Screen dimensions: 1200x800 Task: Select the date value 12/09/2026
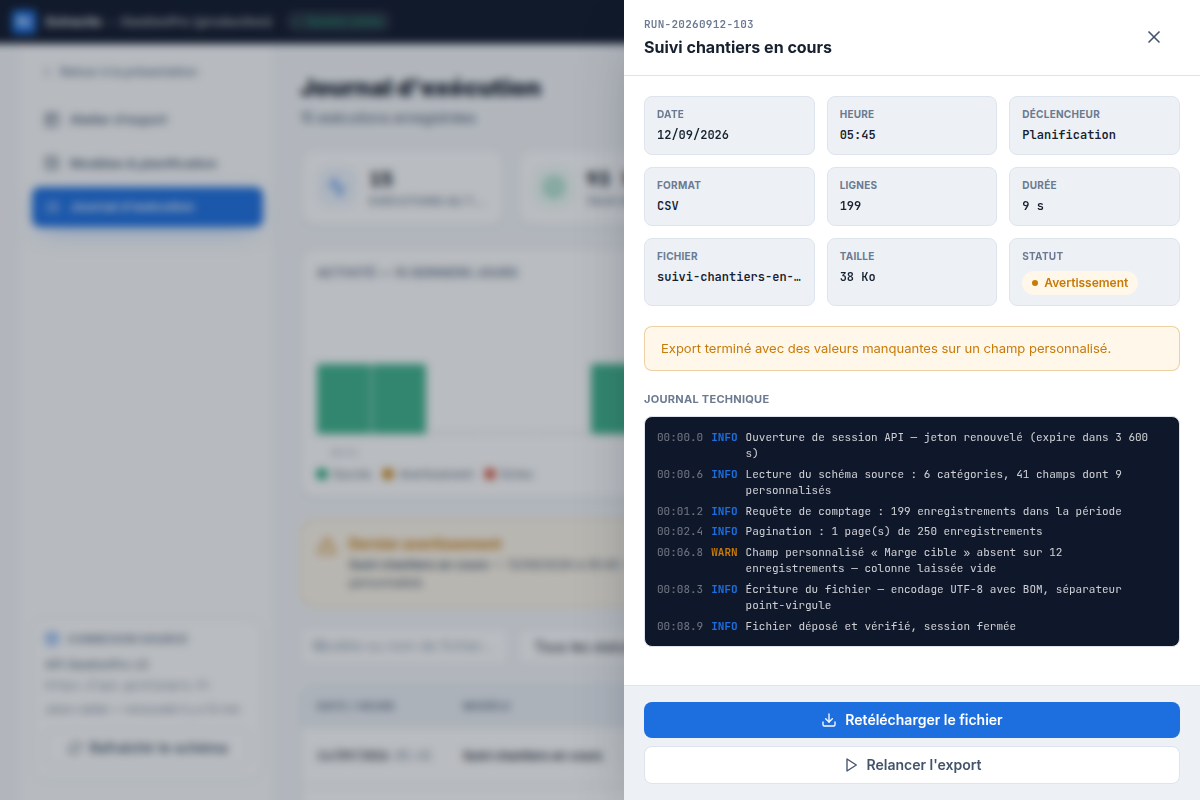(693, 135)
